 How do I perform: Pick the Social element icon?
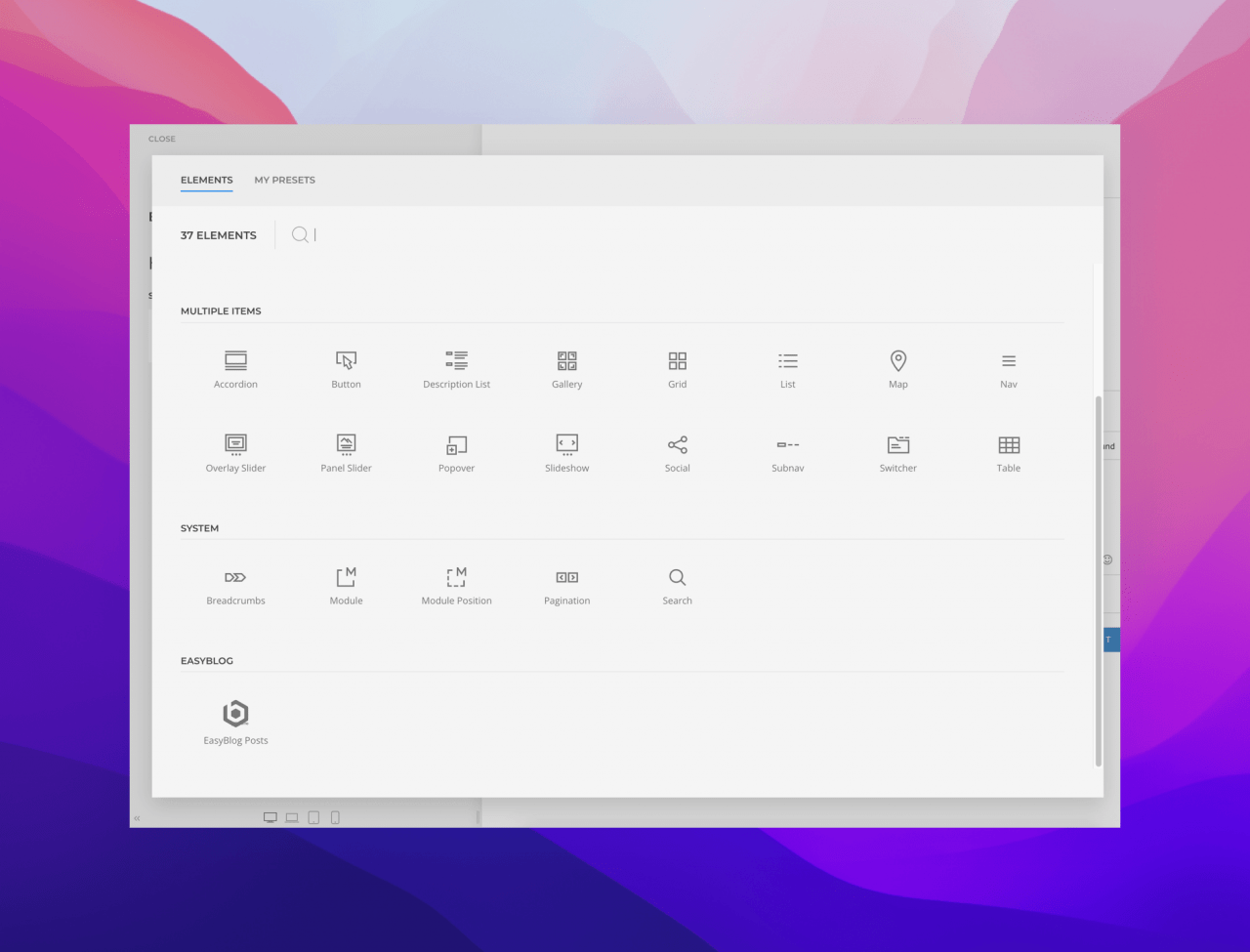(677, 453)
